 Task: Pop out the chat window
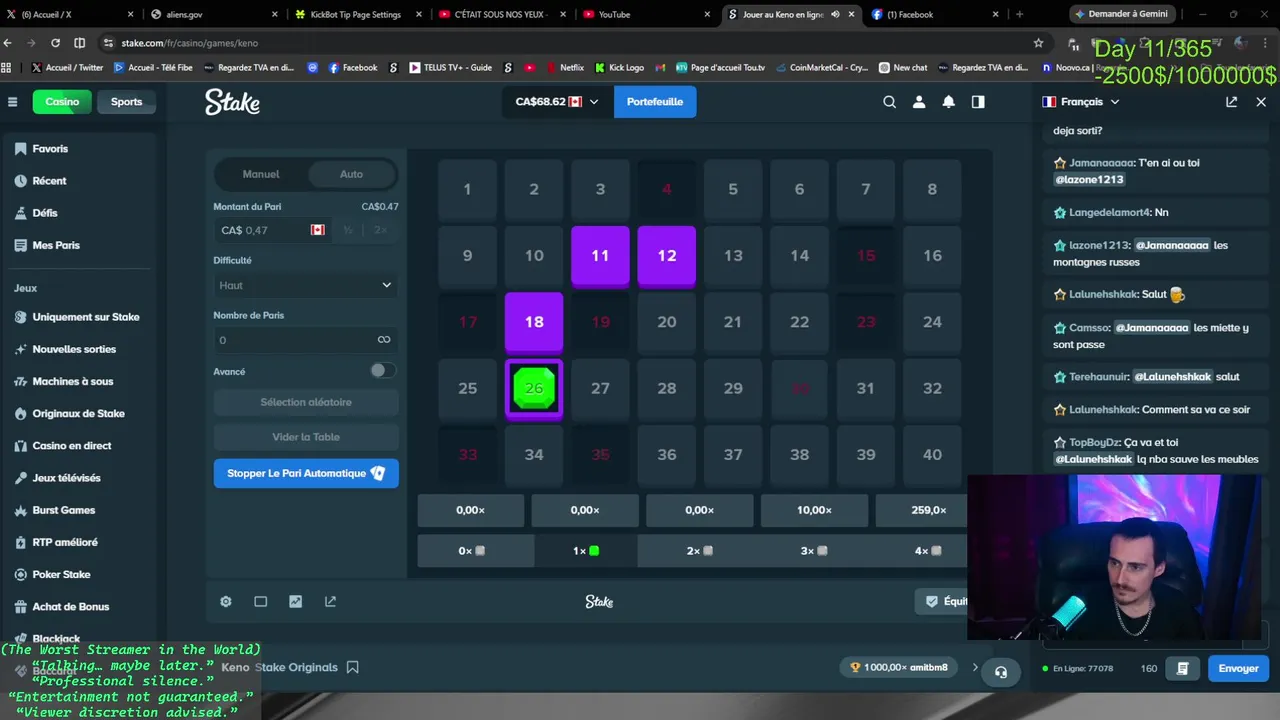[1231, 102]
